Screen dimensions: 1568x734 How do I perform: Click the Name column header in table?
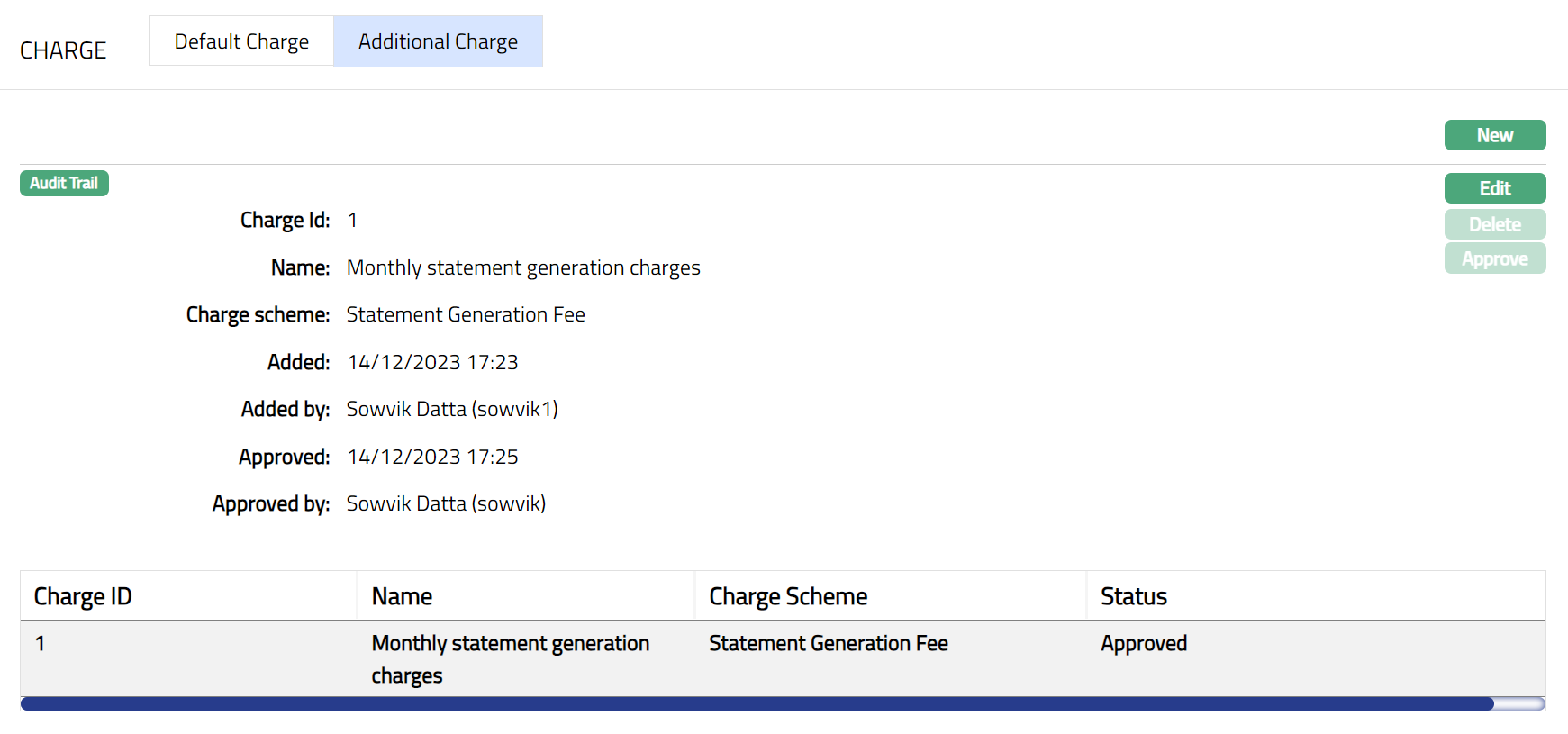click(x=402, y=596)
